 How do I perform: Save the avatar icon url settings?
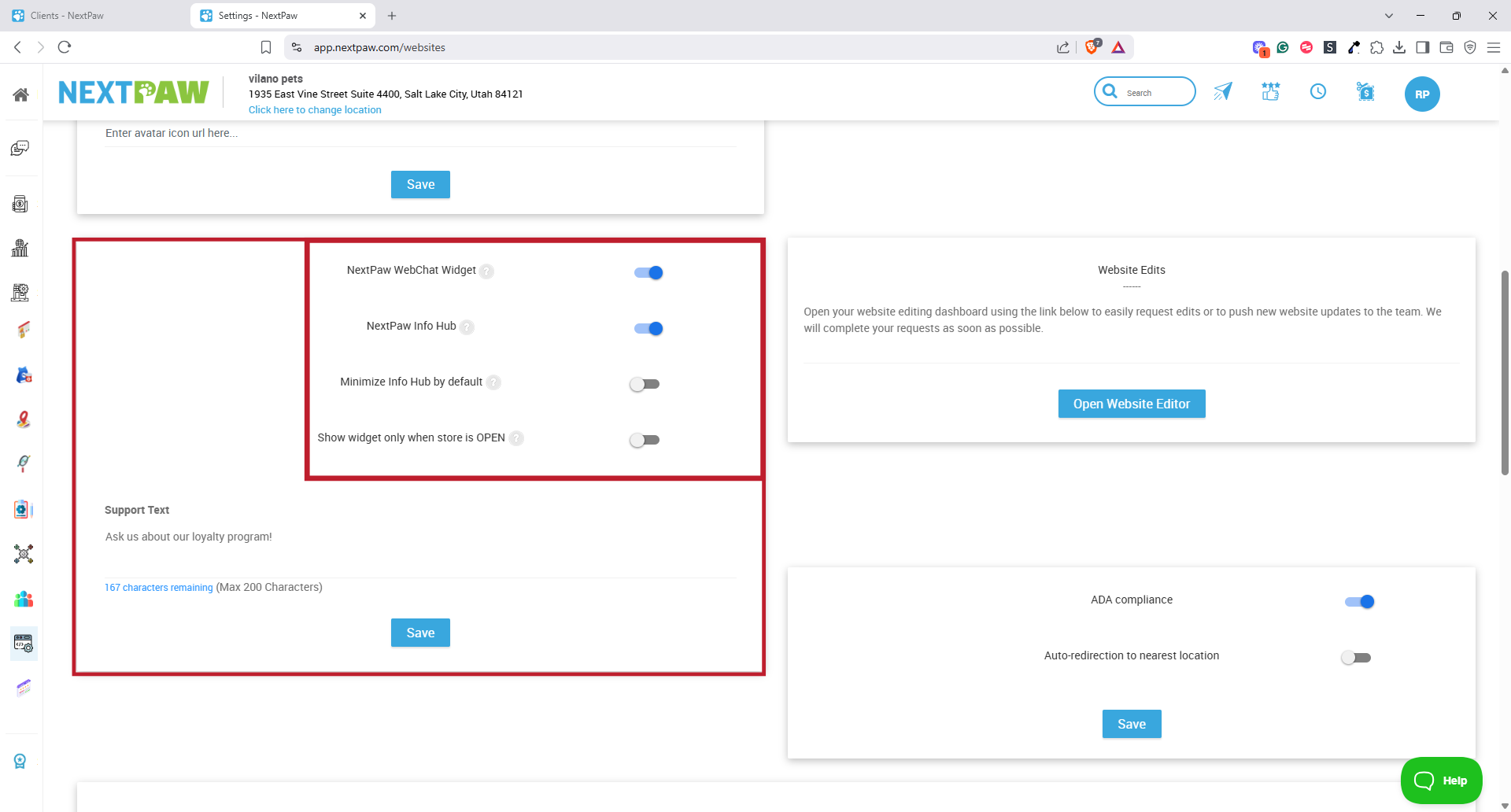tap(420, 184)
